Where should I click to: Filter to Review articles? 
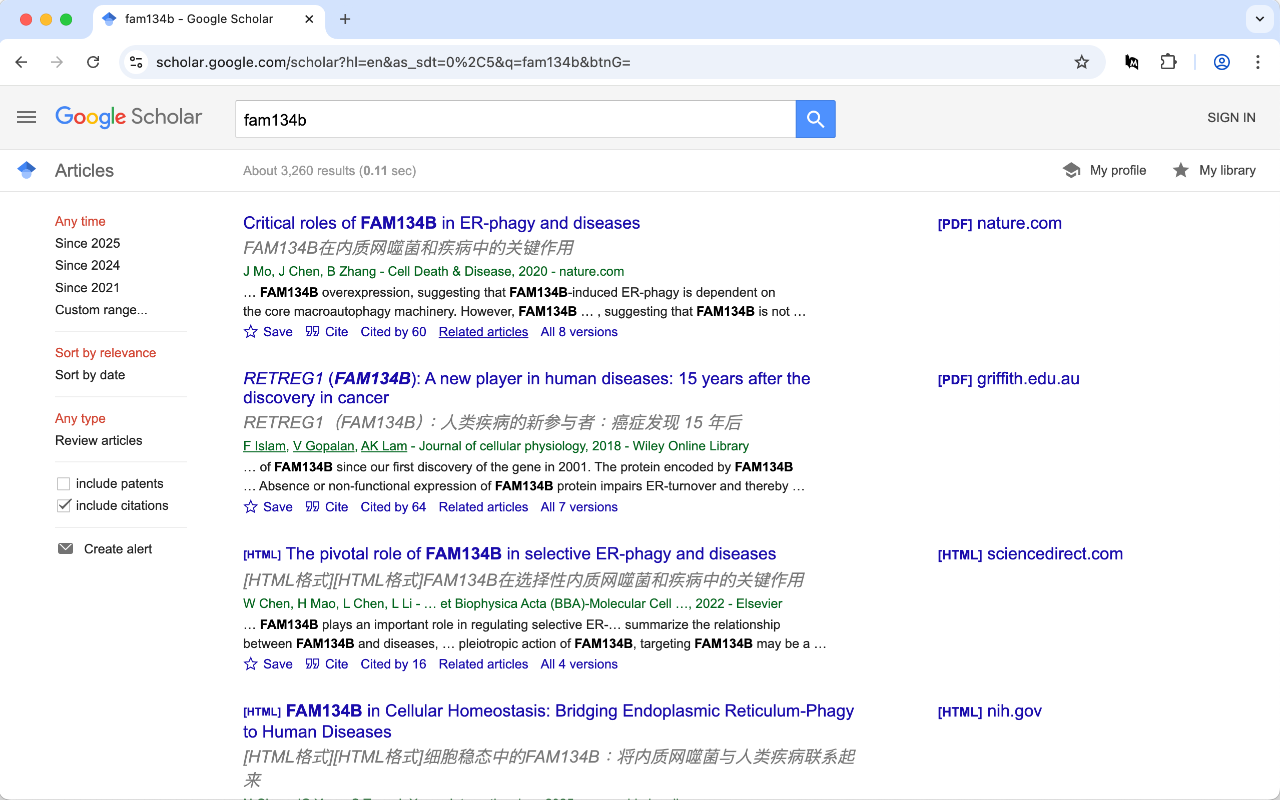coord(98,440)
